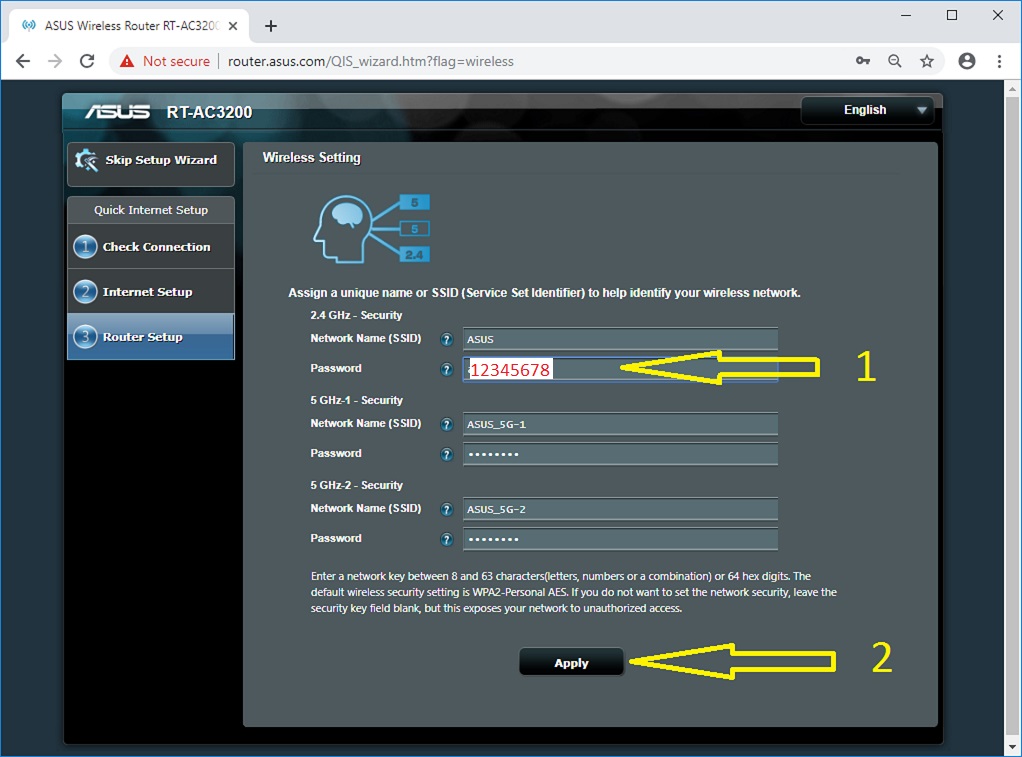The height and width of the screenshot is (757, 1022).
Task: Click help icon for 5 GHz-1 Network Name
Action: pos(446,424)
